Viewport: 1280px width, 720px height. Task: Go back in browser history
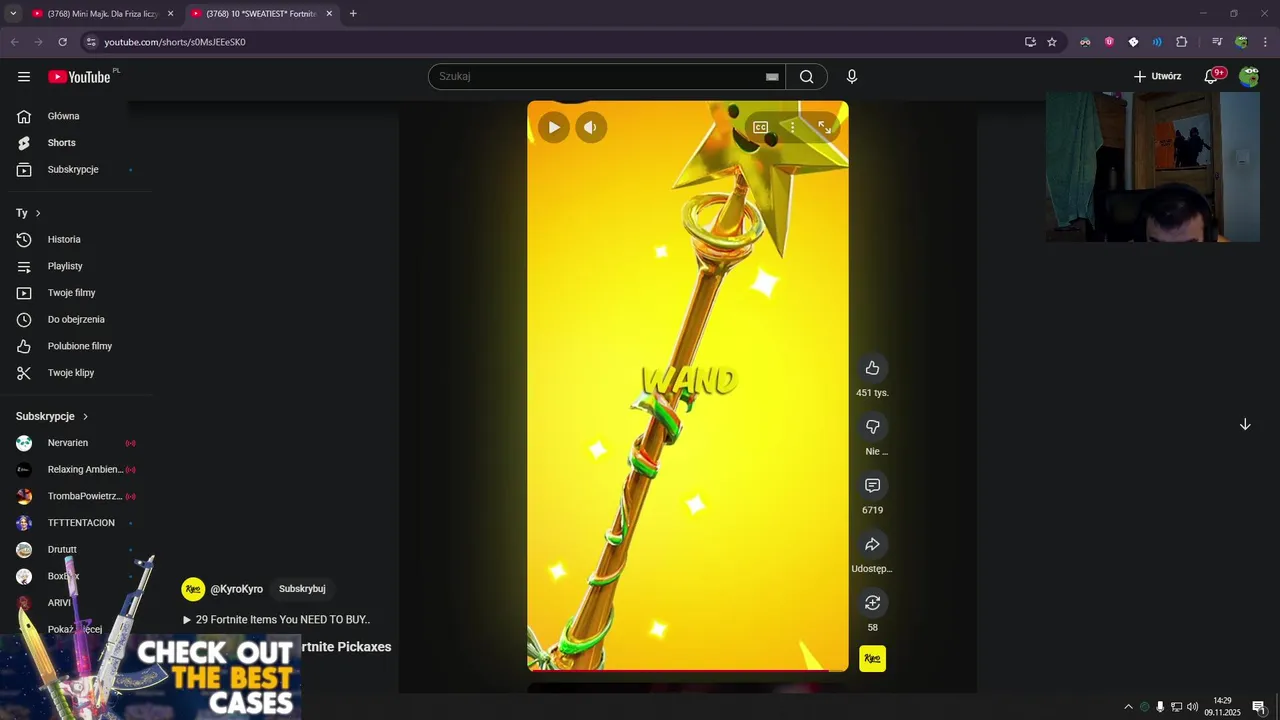click(x=14, y=42)
